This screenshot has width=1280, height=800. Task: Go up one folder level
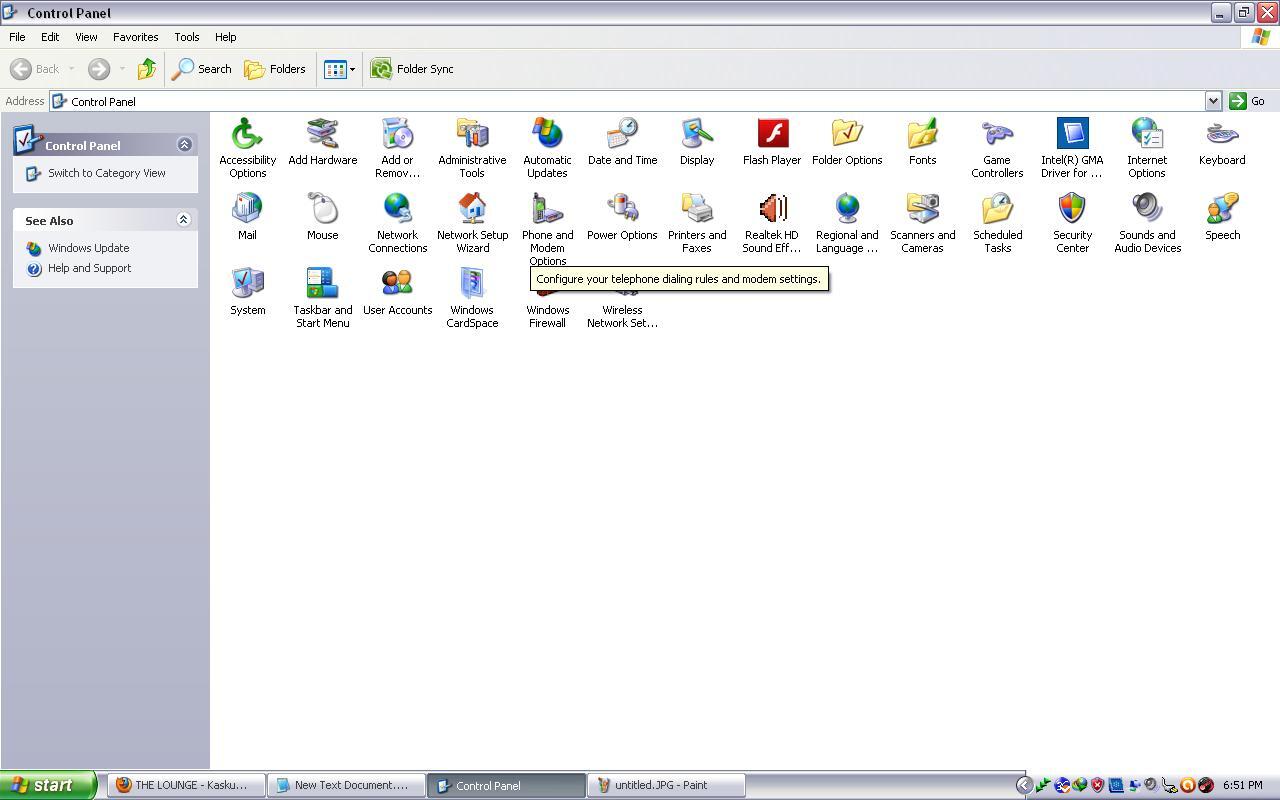coord(146,69)
